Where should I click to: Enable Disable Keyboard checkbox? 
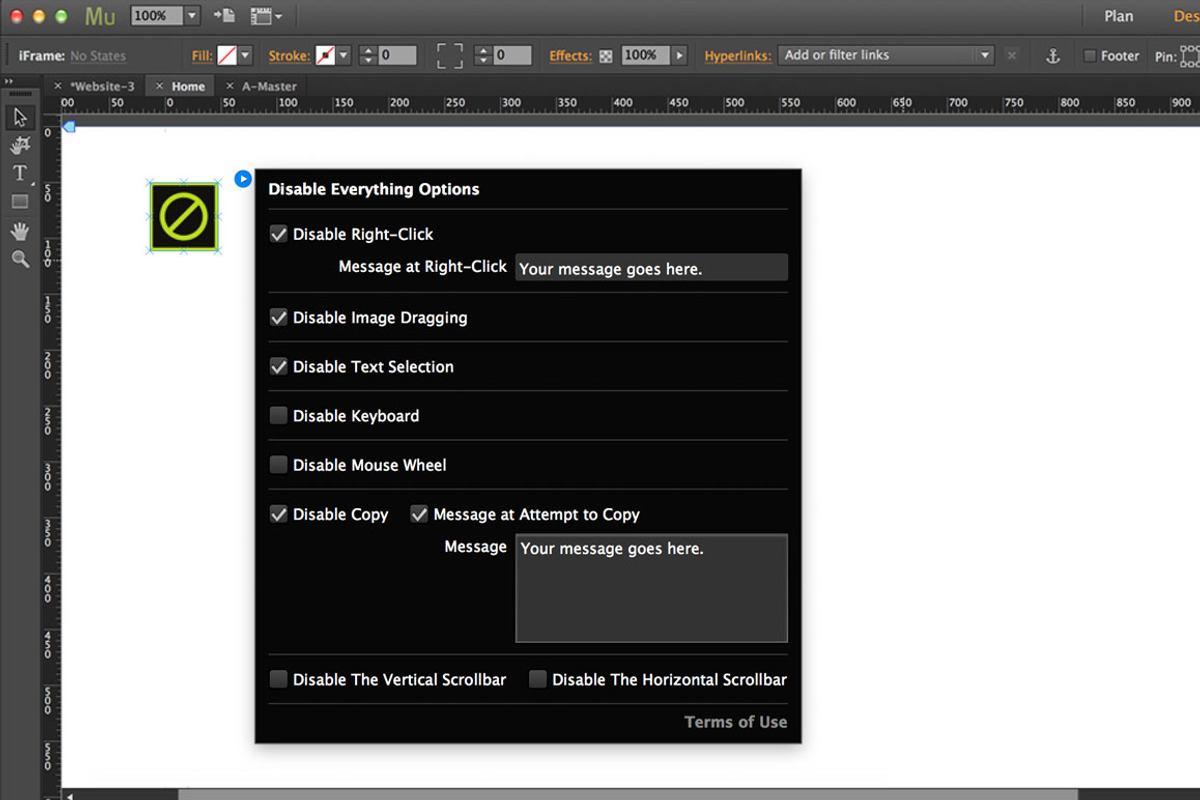point(279,415)
